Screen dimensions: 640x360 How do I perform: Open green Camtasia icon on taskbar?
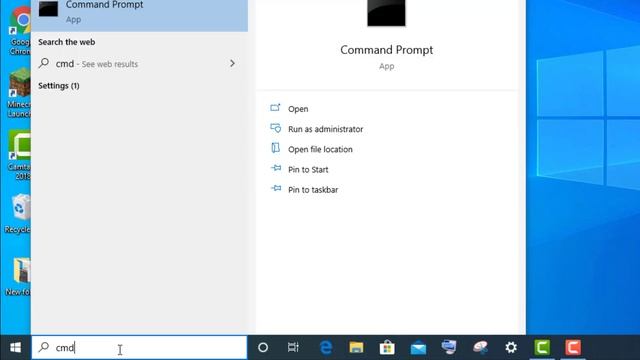click(x=542, y=347)
